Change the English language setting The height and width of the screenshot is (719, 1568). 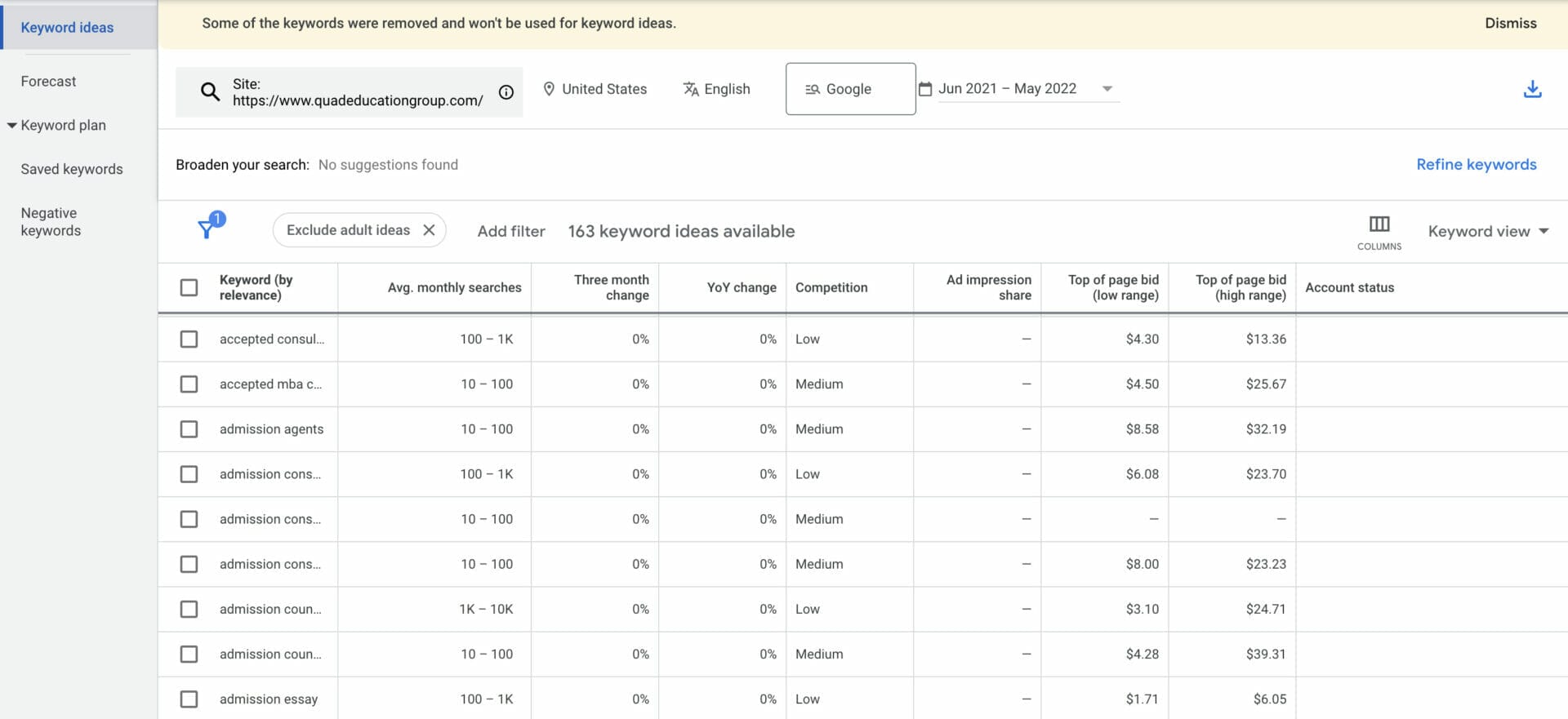pyautogui.click(x=717, y=89)
